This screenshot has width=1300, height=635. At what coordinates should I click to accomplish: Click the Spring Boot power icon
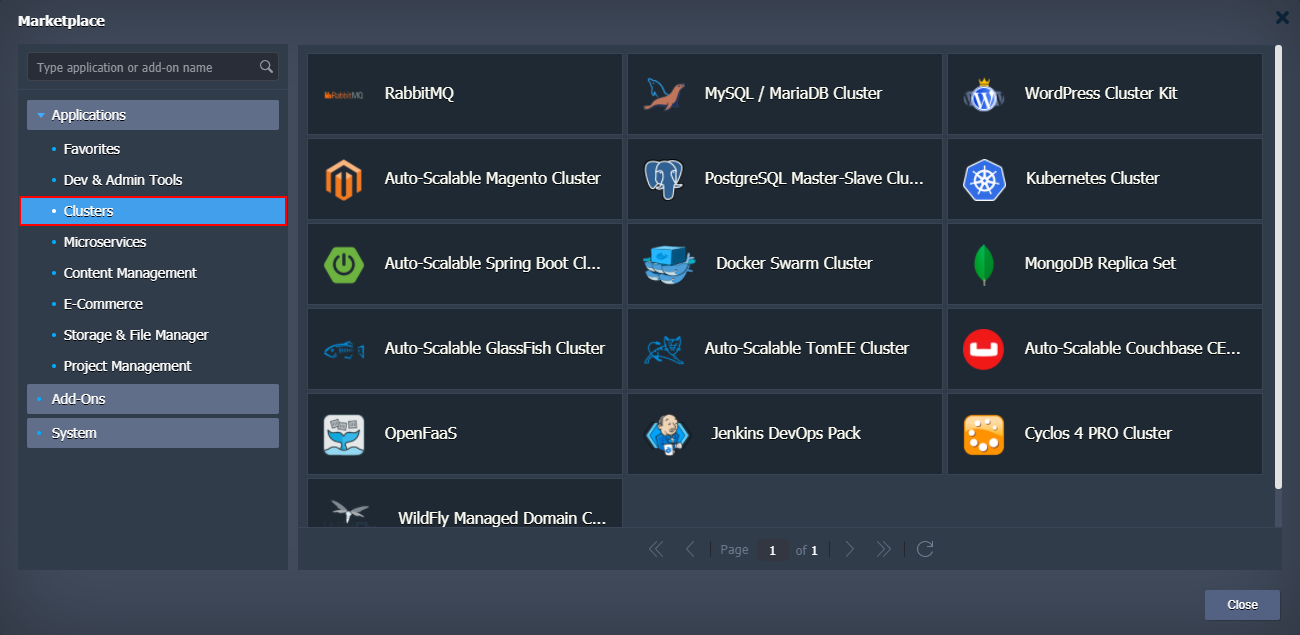point(344,264)
